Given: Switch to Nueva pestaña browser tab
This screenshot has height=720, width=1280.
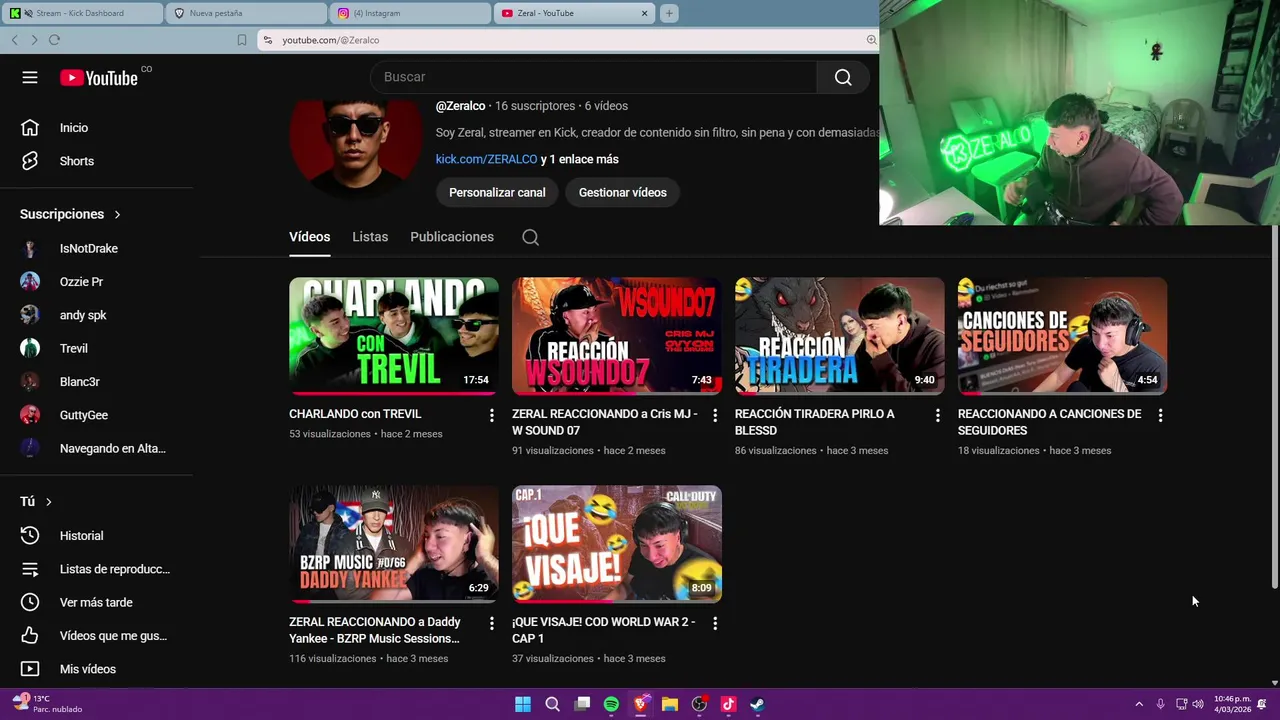Looking at the screenshot, I should (246, 13).
